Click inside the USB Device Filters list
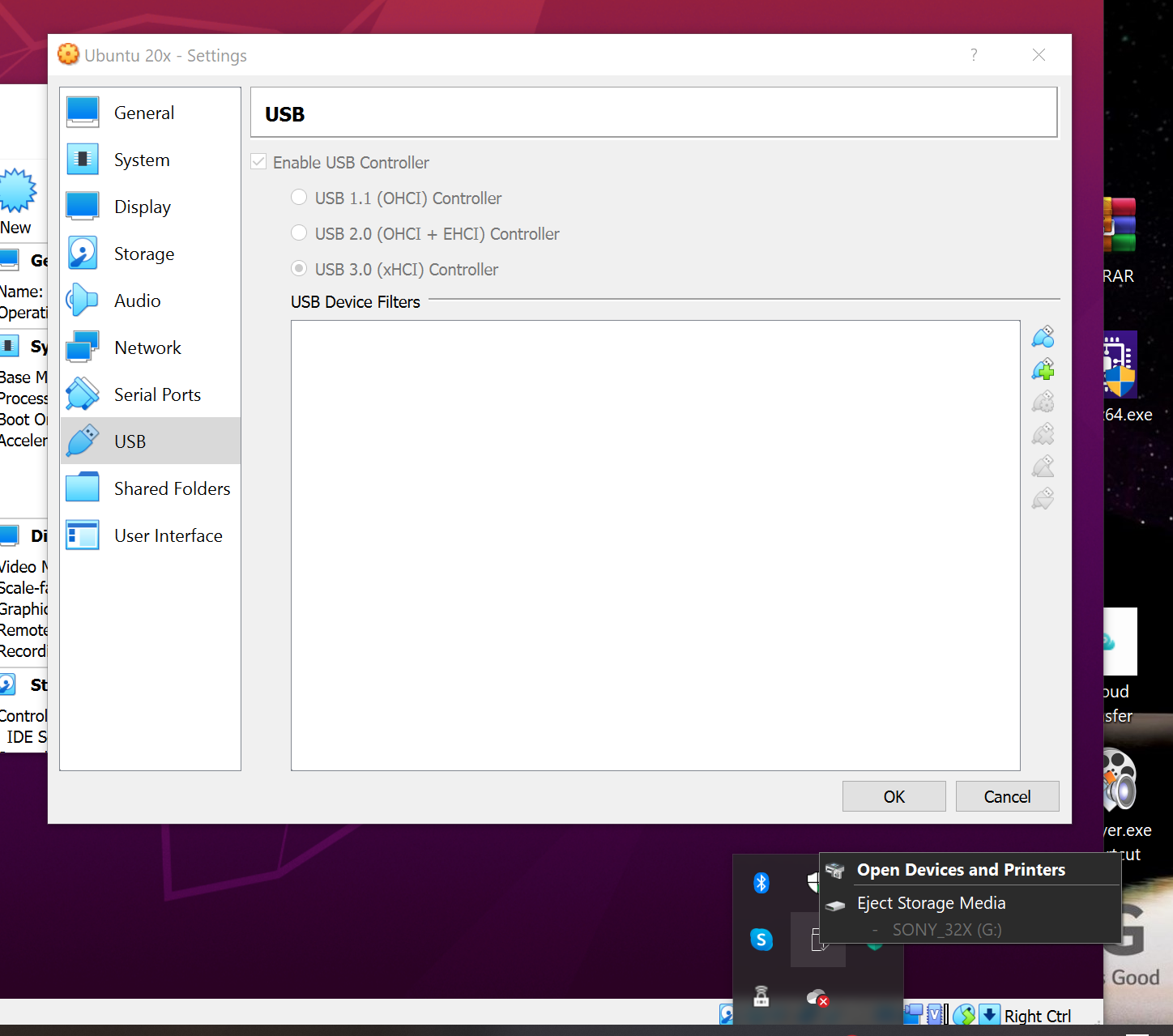The image size is (1173, 1036). (x=655, y=545)
